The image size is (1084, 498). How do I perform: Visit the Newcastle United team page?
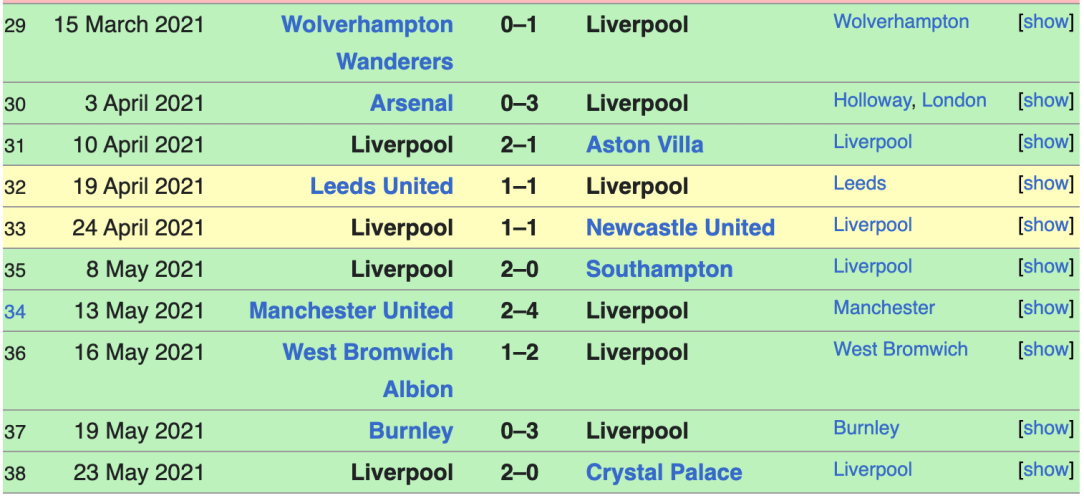pyautogui.click(x=680, y=228)
